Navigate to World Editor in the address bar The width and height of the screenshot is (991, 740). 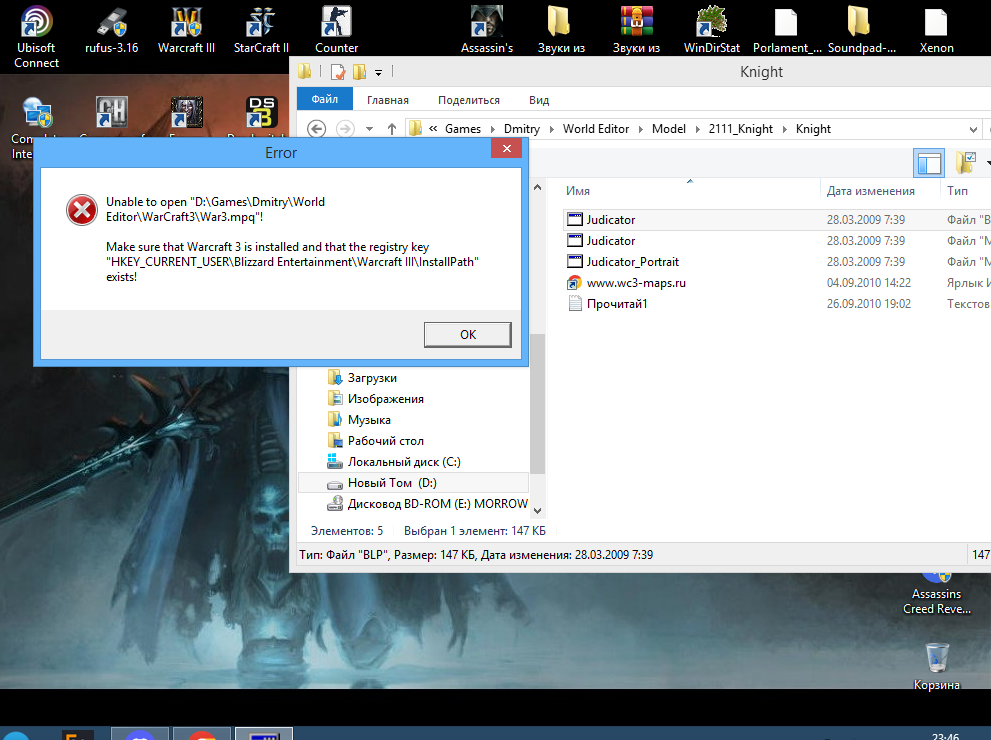(596, 129)
